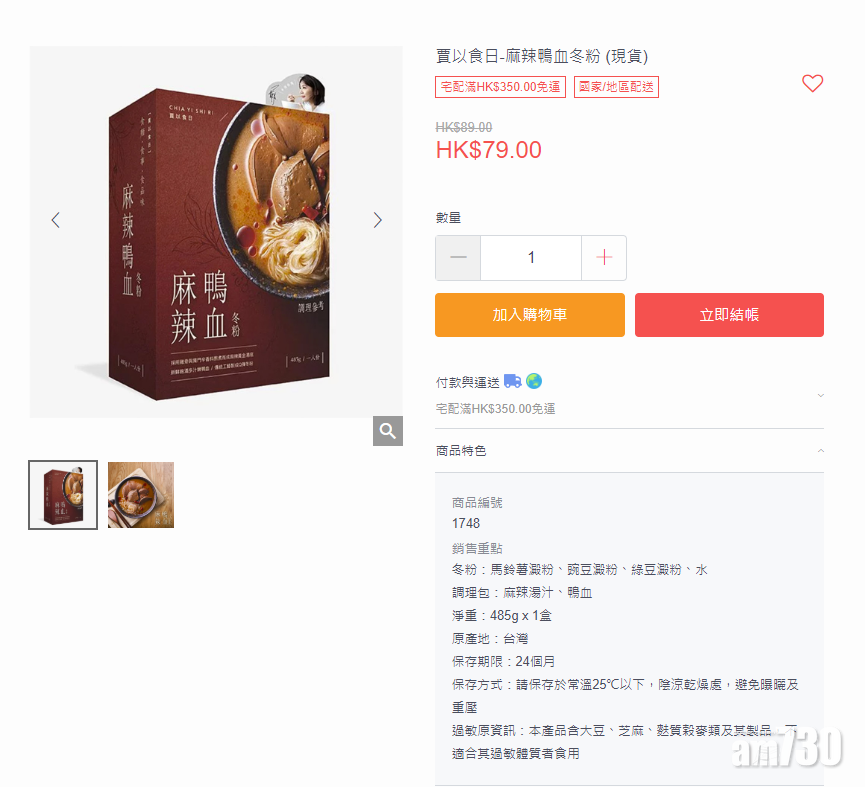Click 國家/地區配送 tag
Image resolution: width=865 pixels, height=787 pixels.
coord(616,87)
